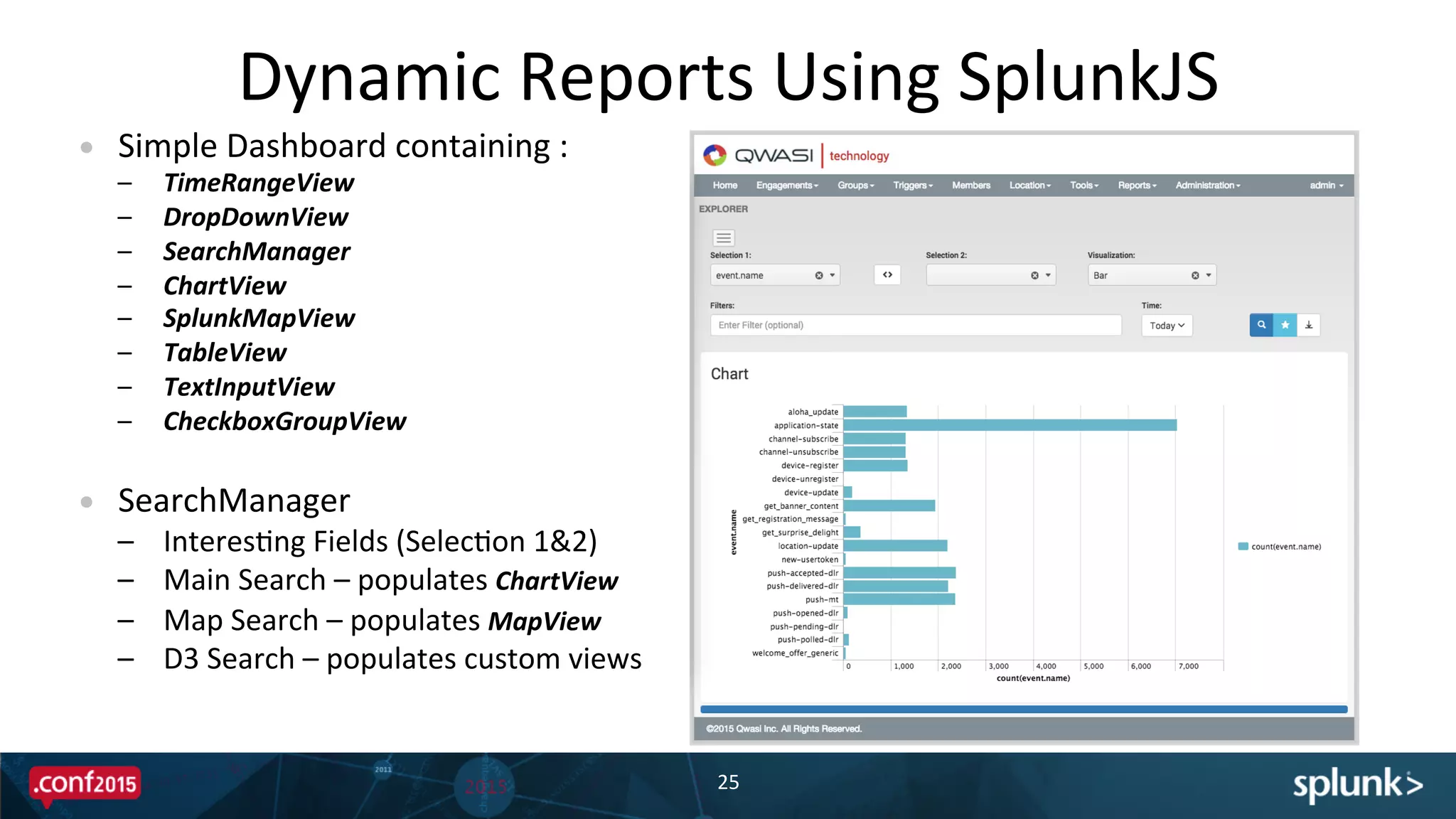Click the copyright Qwasi Inc footer text
This screenshot has height=819, width=1456.
point(783,729)
